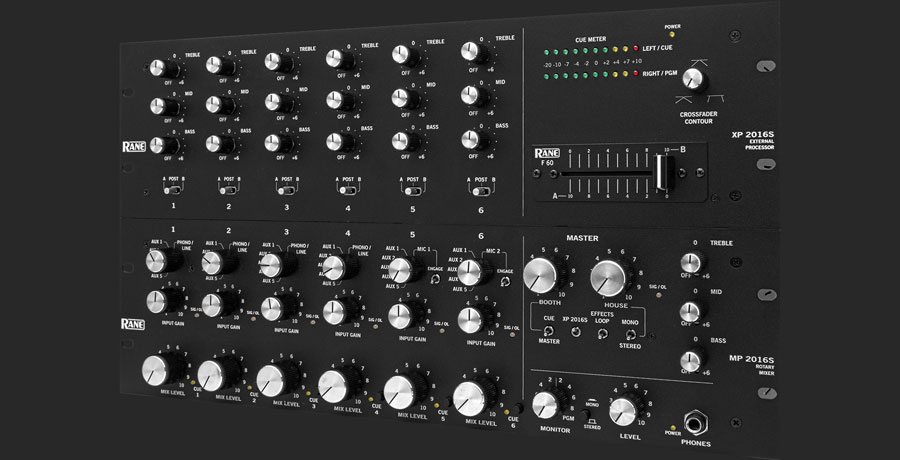Click the master House level knob

[609, 277]
